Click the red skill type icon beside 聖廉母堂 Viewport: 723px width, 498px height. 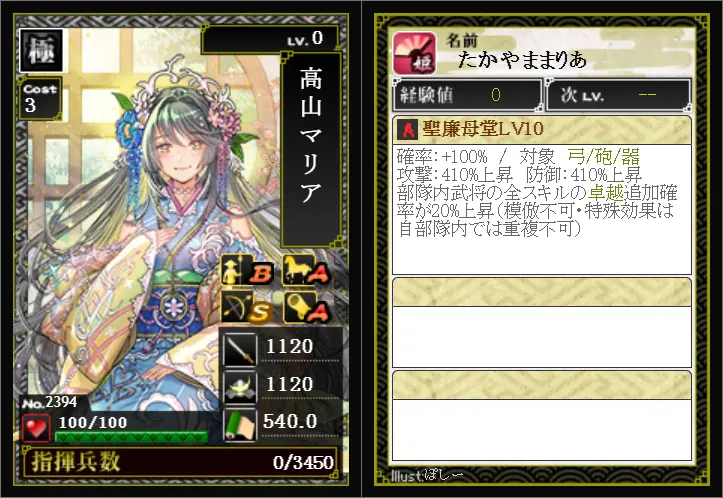tap(407, 129)
